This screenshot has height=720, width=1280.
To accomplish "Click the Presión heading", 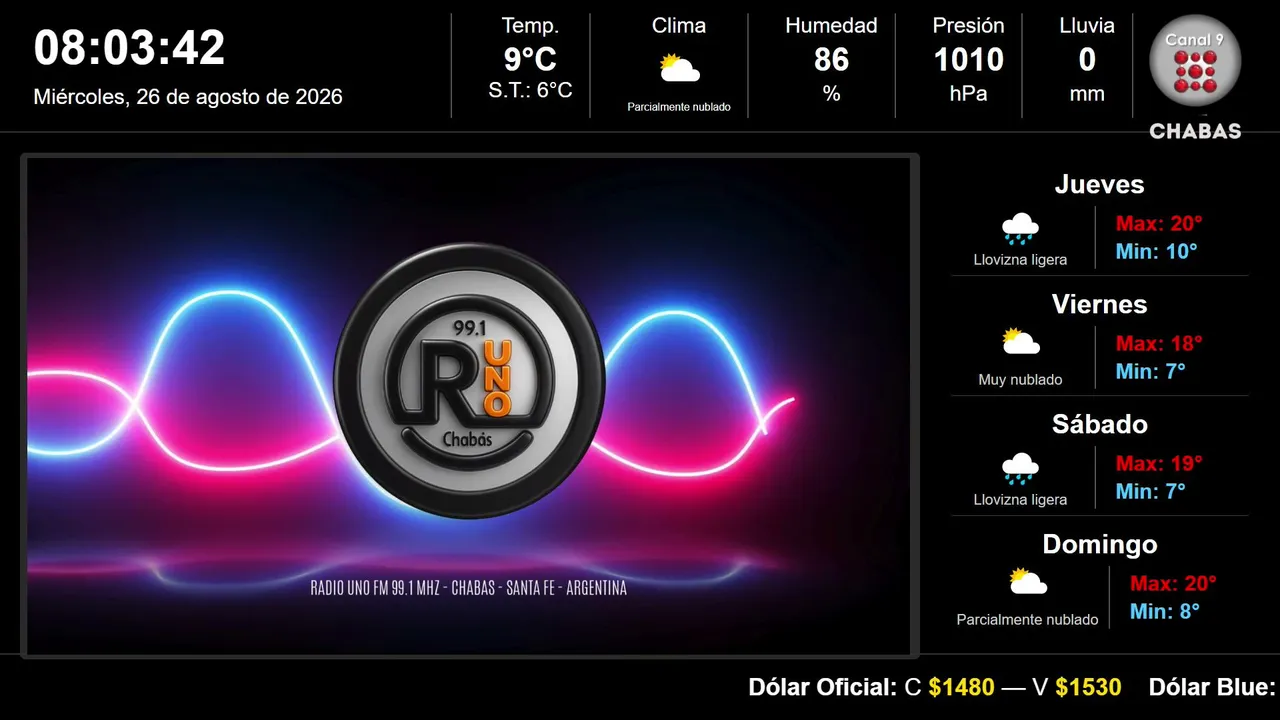I will click(x=968, y=26).
